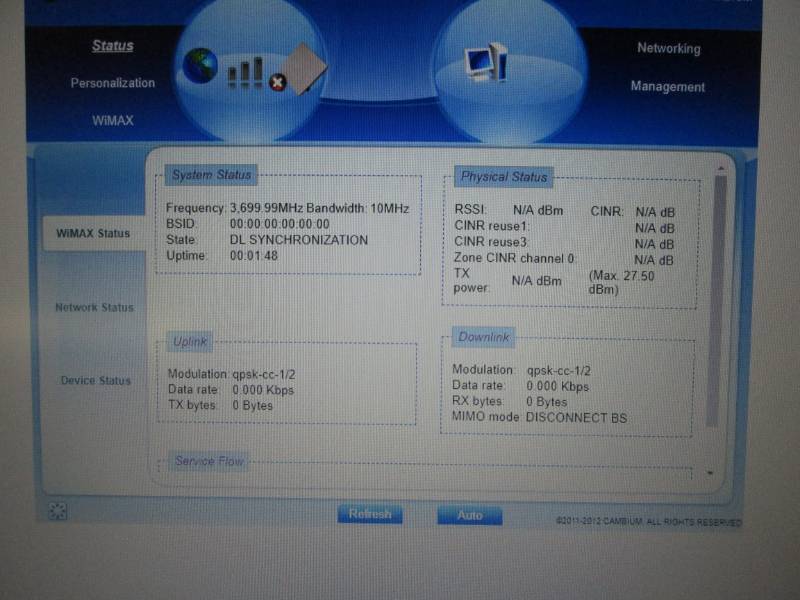Screen dimensions: 800x600
Task: Click the frequency value 3,699.99MHz
Action: point(266,208)
